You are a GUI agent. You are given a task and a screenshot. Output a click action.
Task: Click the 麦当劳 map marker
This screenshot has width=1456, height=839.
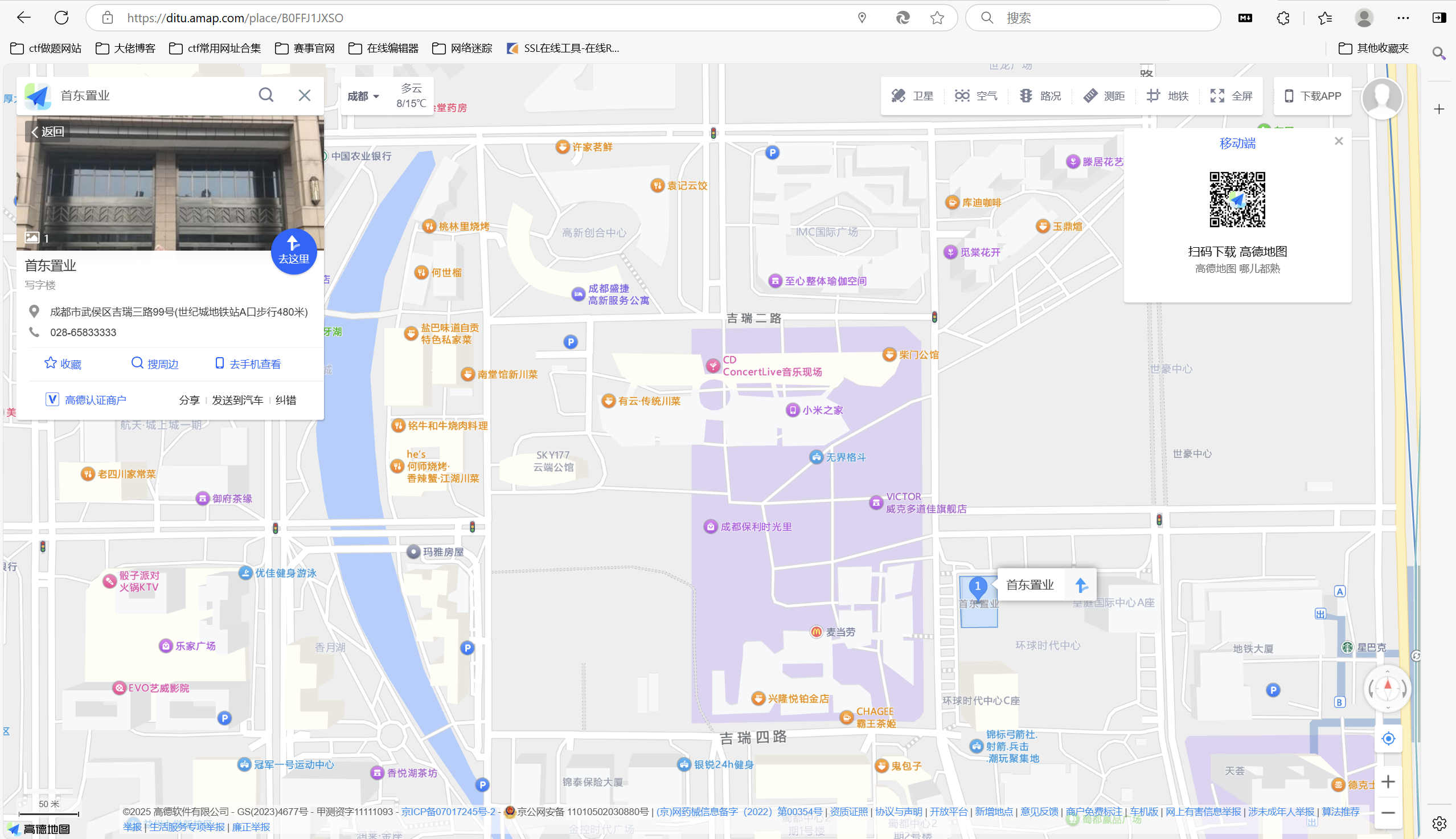pyautogui.click(x=816, y=632)
